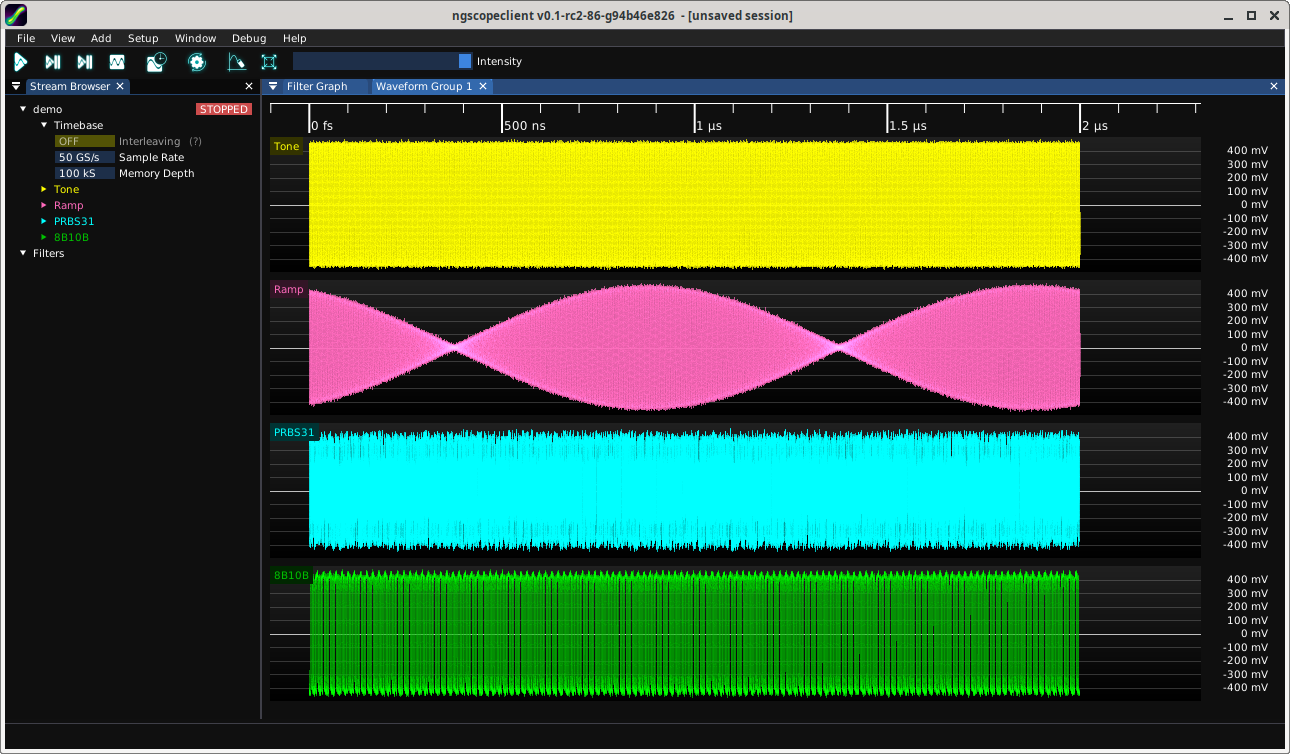Expand the Tone channel tree node
This screenshot has width=1290, height=754.
pyautogui.click(x=44, y=190)
